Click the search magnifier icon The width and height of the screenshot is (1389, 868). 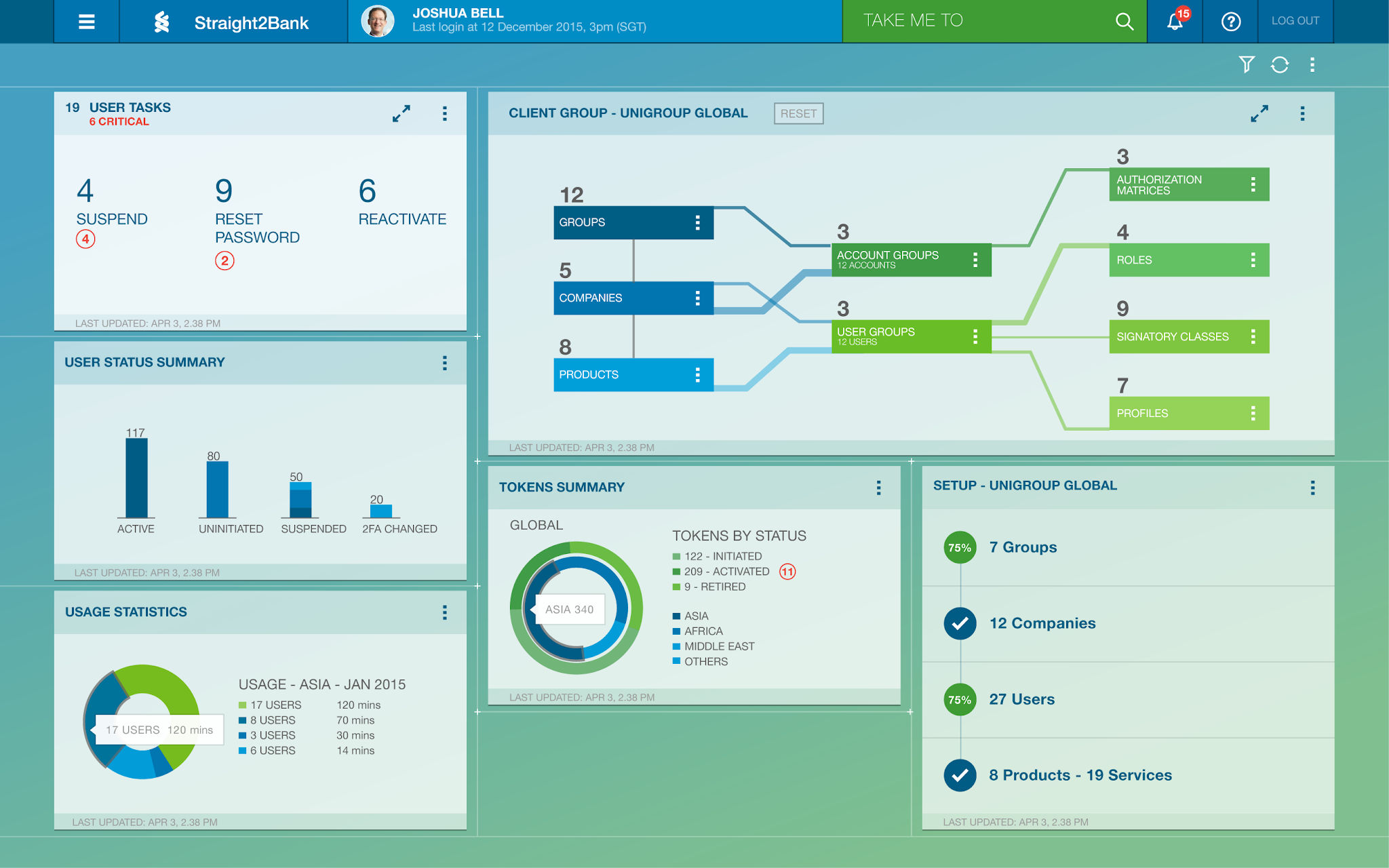click(x=1124, y=22)
